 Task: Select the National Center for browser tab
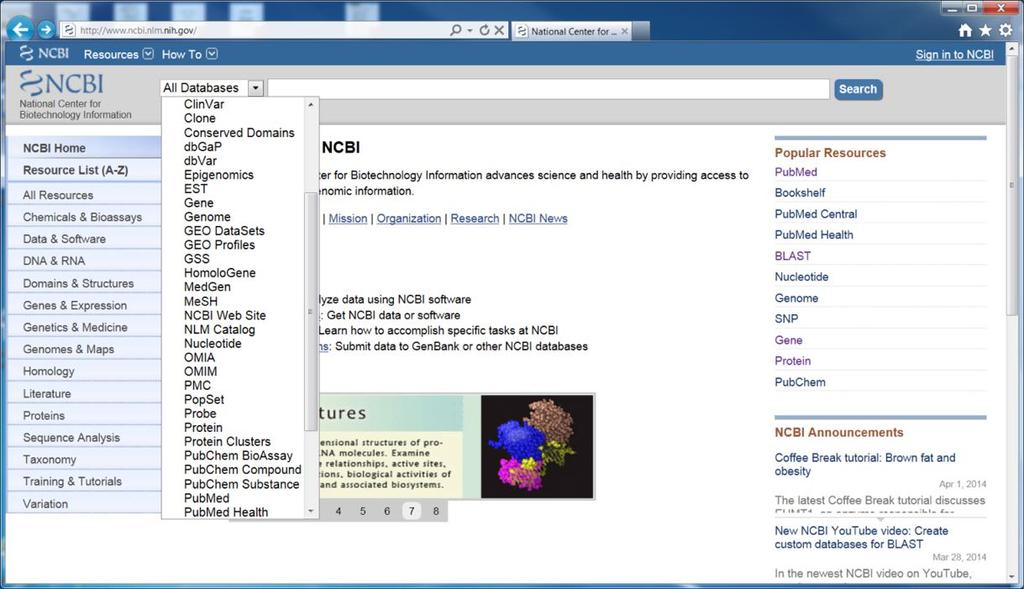click(x=569, y=31)
